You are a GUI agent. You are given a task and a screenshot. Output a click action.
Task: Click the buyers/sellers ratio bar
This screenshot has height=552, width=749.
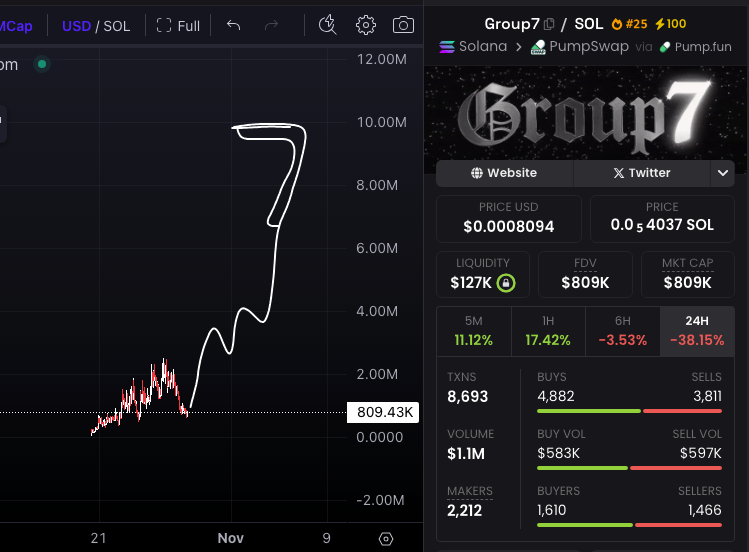pyautogui.click(x=629, y=525)
